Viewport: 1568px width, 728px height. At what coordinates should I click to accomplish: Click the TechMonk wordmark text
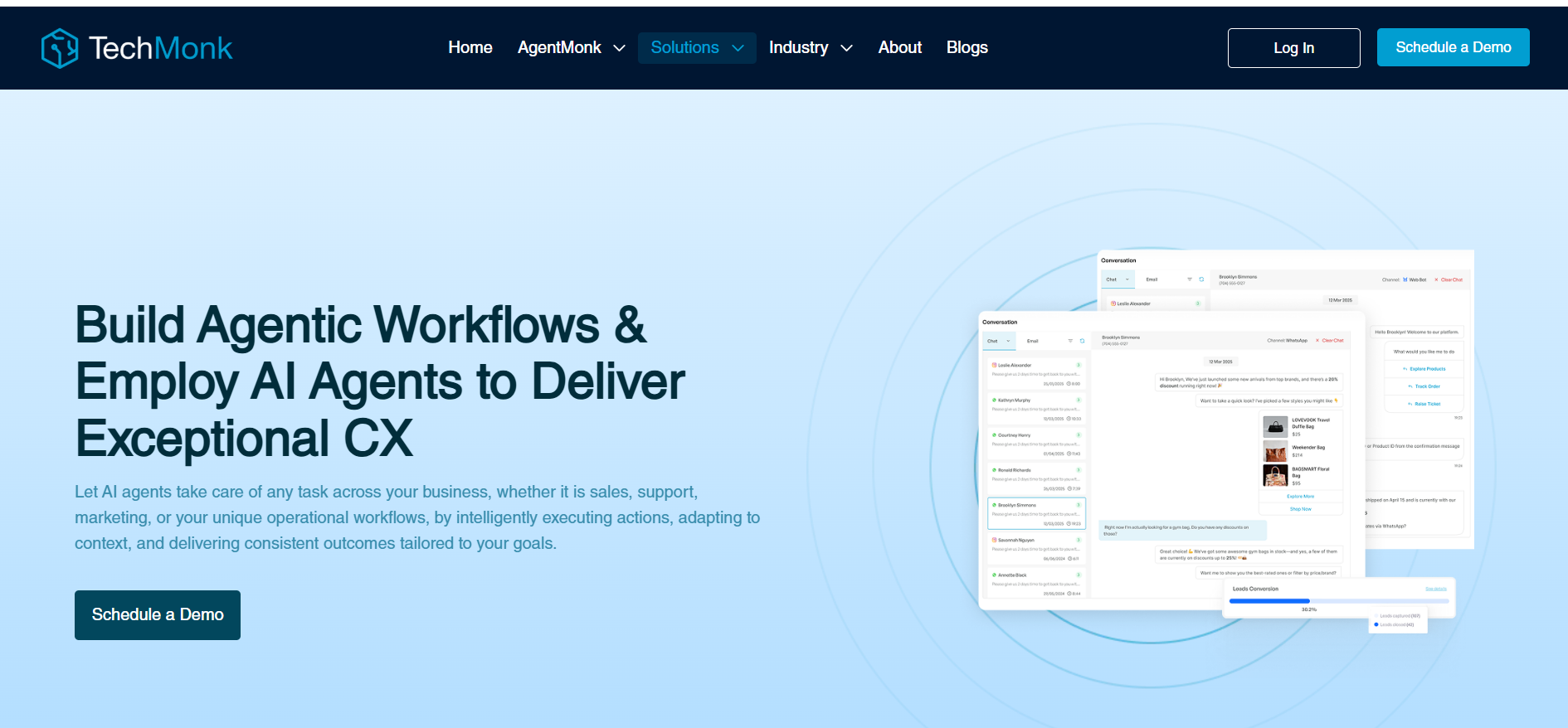160,48
